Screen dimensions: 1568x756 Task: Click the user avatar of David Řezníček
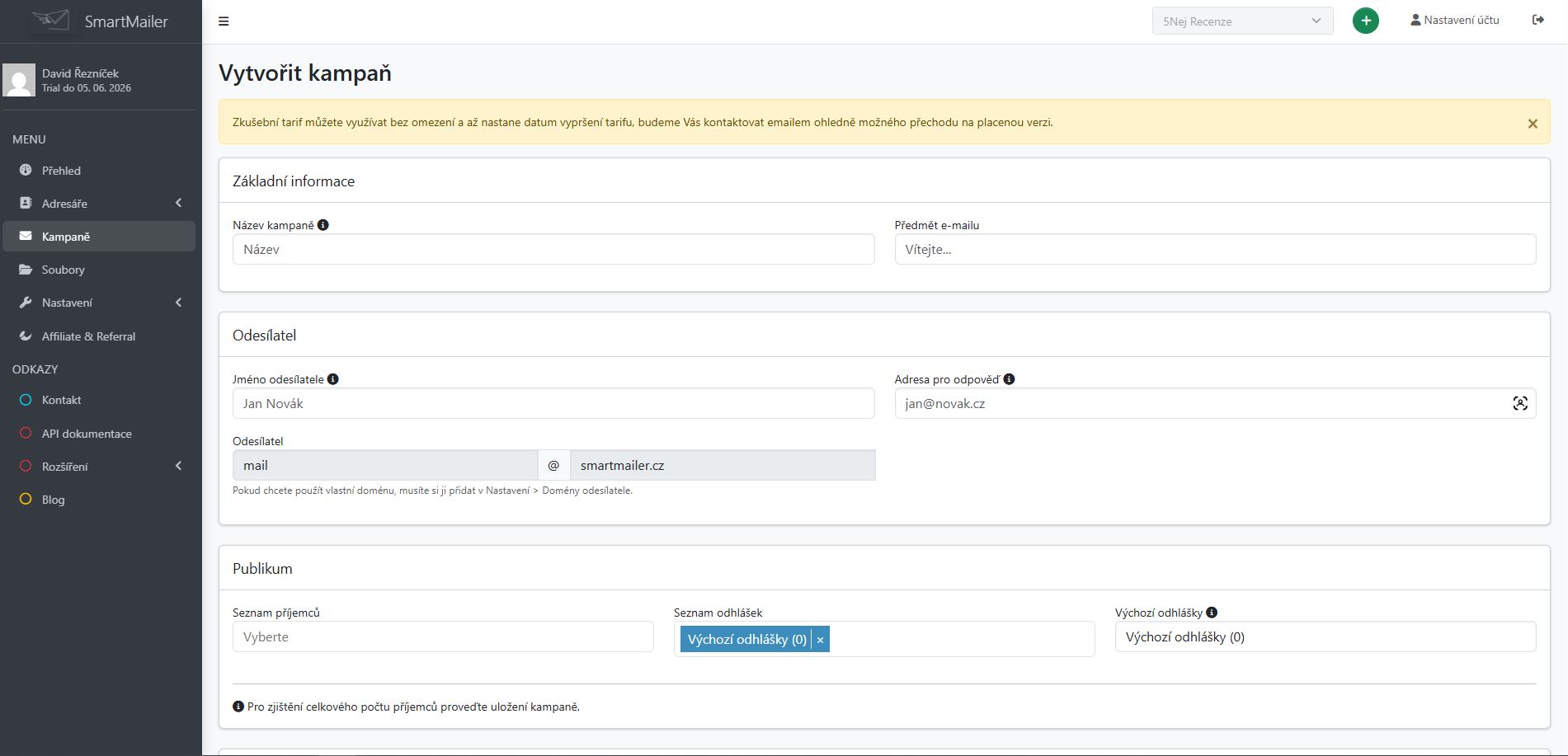click(19, 80)
